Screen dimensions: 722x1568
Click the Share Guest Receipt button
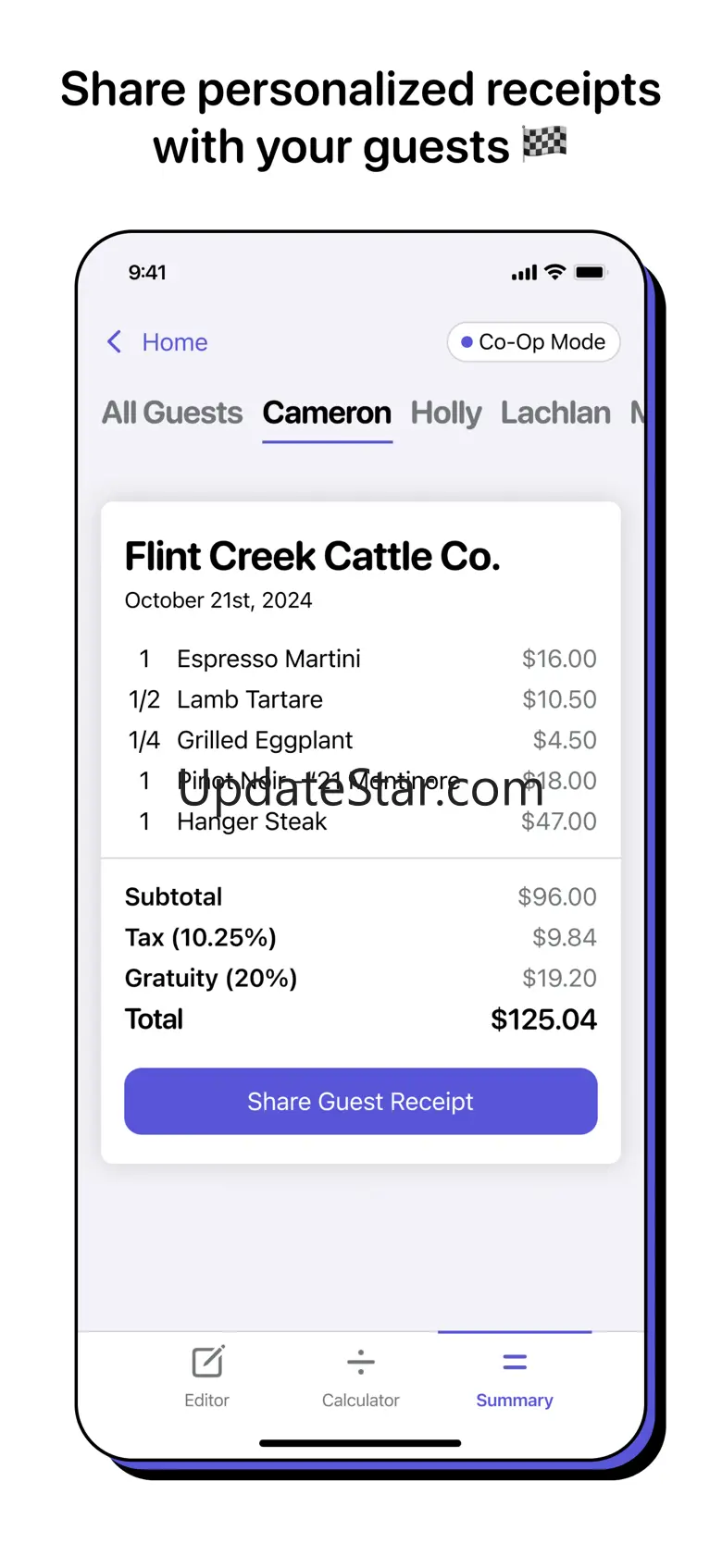[361, 1101]
